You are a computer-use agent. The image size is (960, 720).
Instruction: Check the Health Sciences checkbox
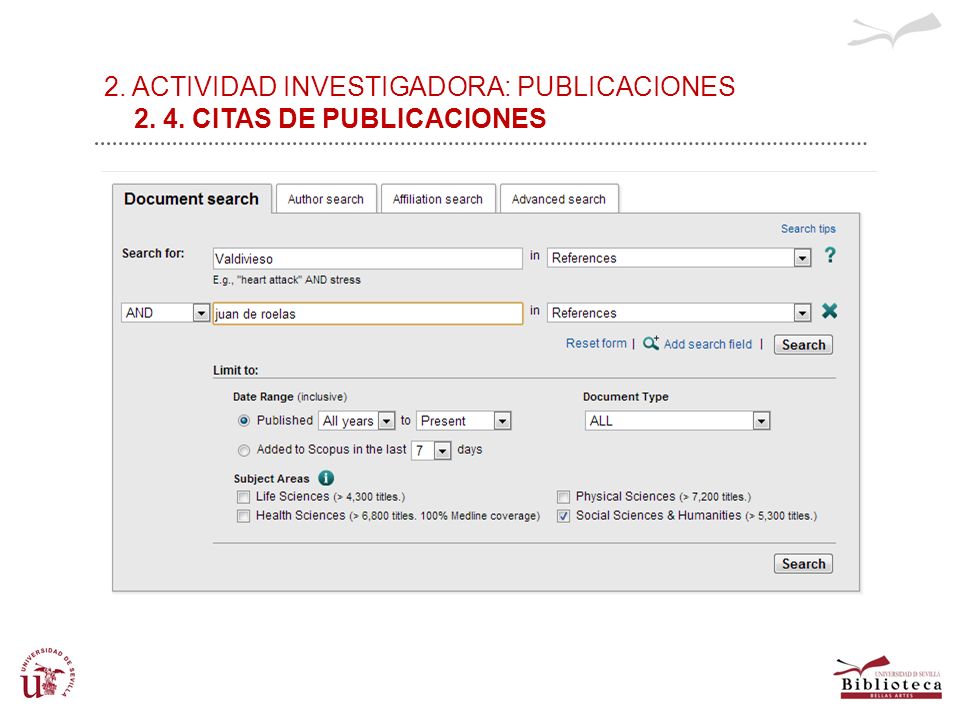pos(244,516)
